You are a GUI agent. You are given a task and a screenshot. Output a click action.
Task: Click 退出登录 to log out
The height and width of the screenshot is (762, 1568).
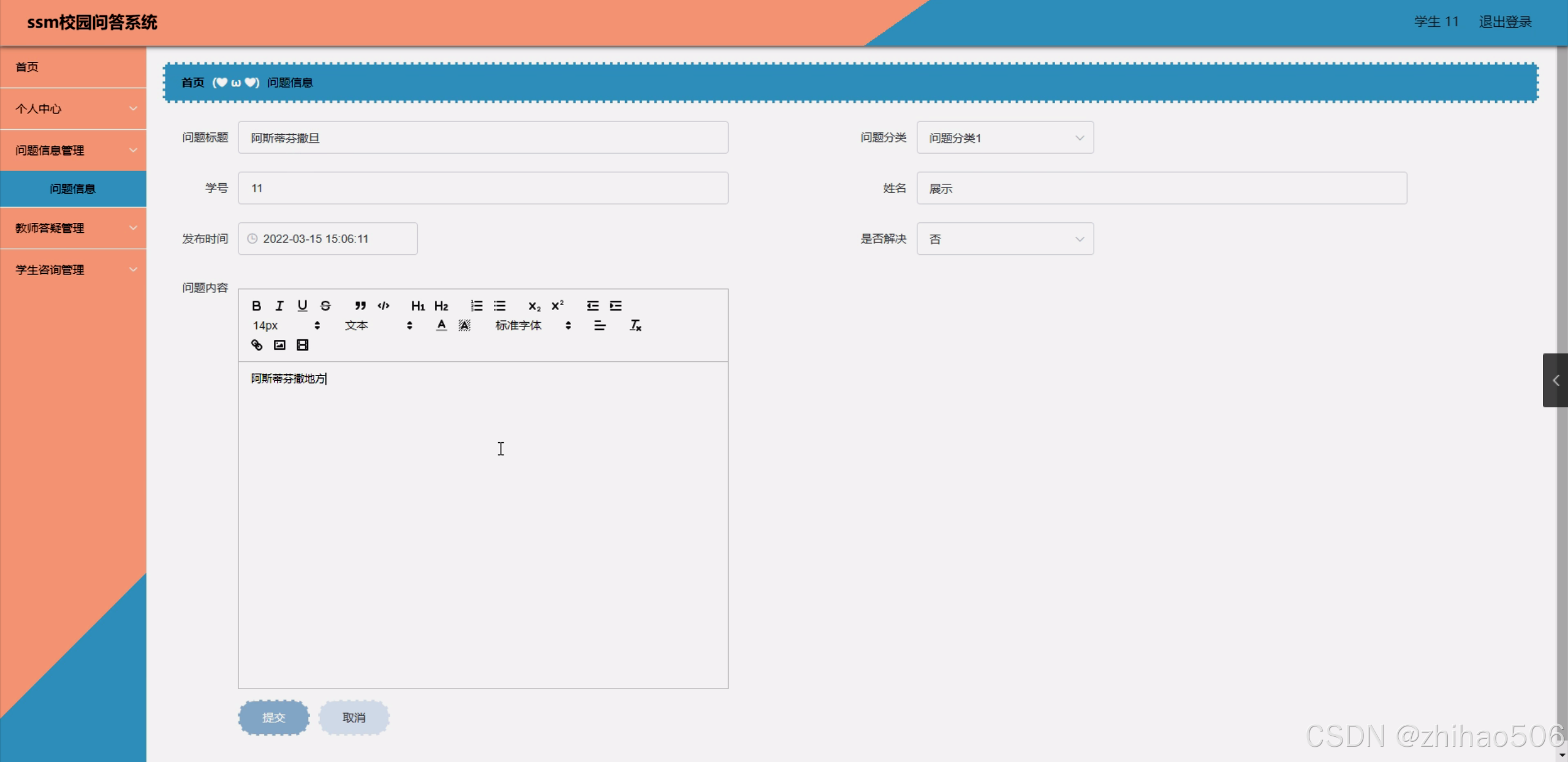click(x=1505, y=22)
